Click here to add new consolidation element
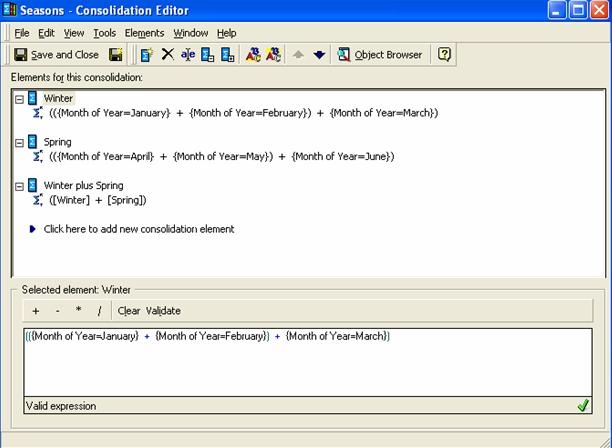This screenshot has height=448, width=612. tap(138, 229)
